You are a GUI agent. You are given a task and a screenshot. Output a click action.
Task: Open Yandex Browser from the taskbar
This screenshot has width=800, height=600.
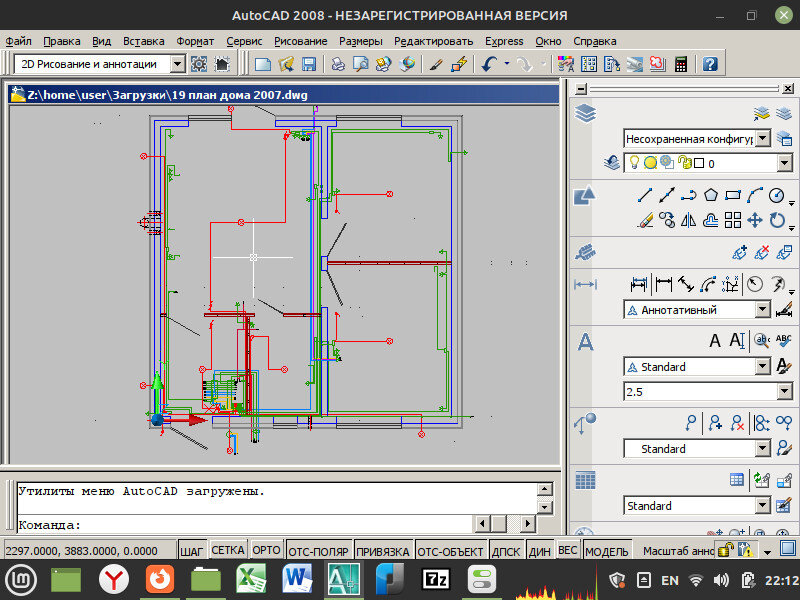(113, 580)
